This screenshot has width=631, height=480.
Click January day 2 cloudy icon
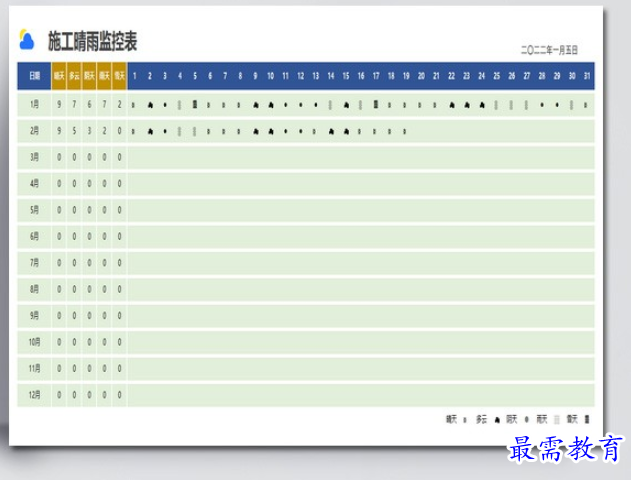(x=150, y=105)
